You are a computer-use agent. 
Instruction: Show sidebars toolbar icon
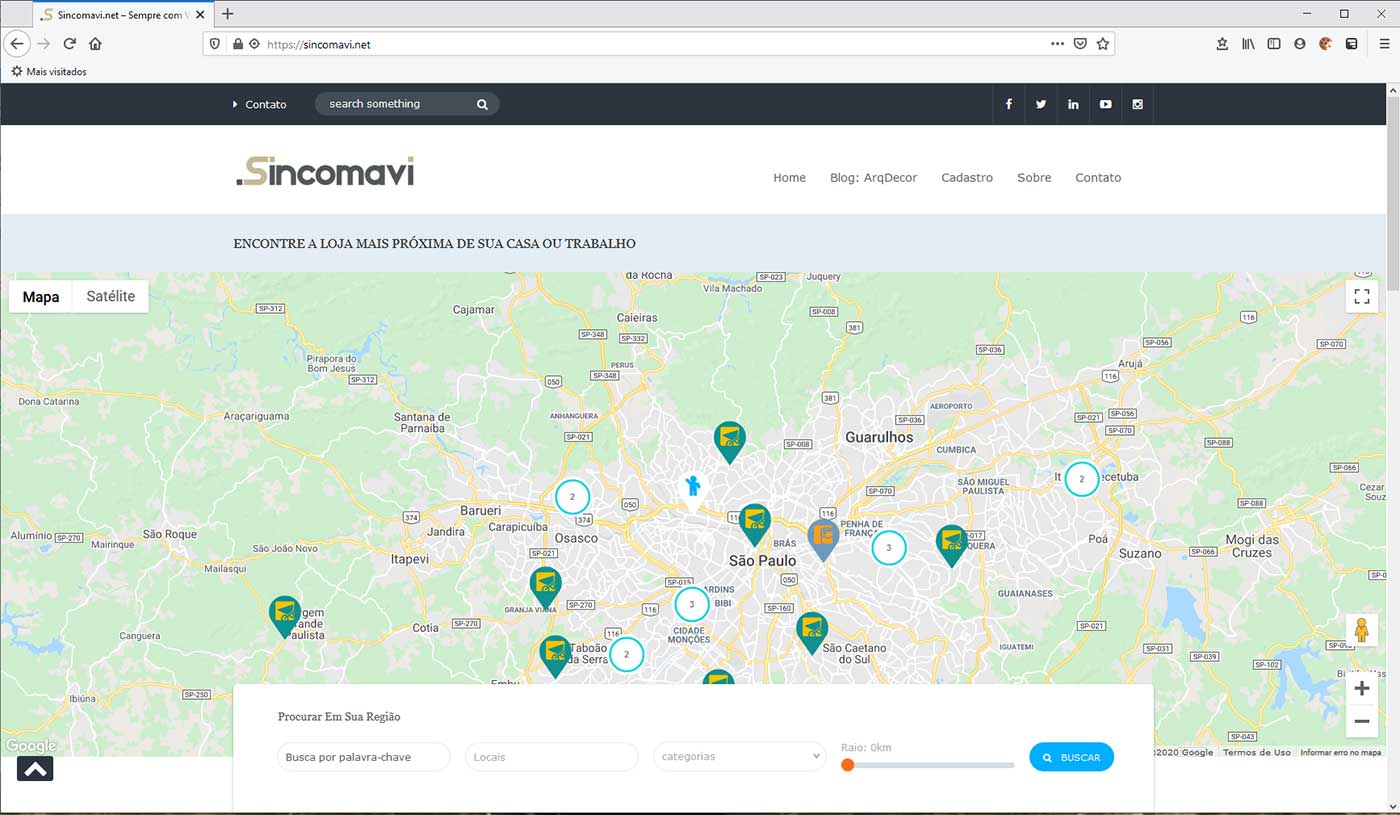tap(1274, 44)
